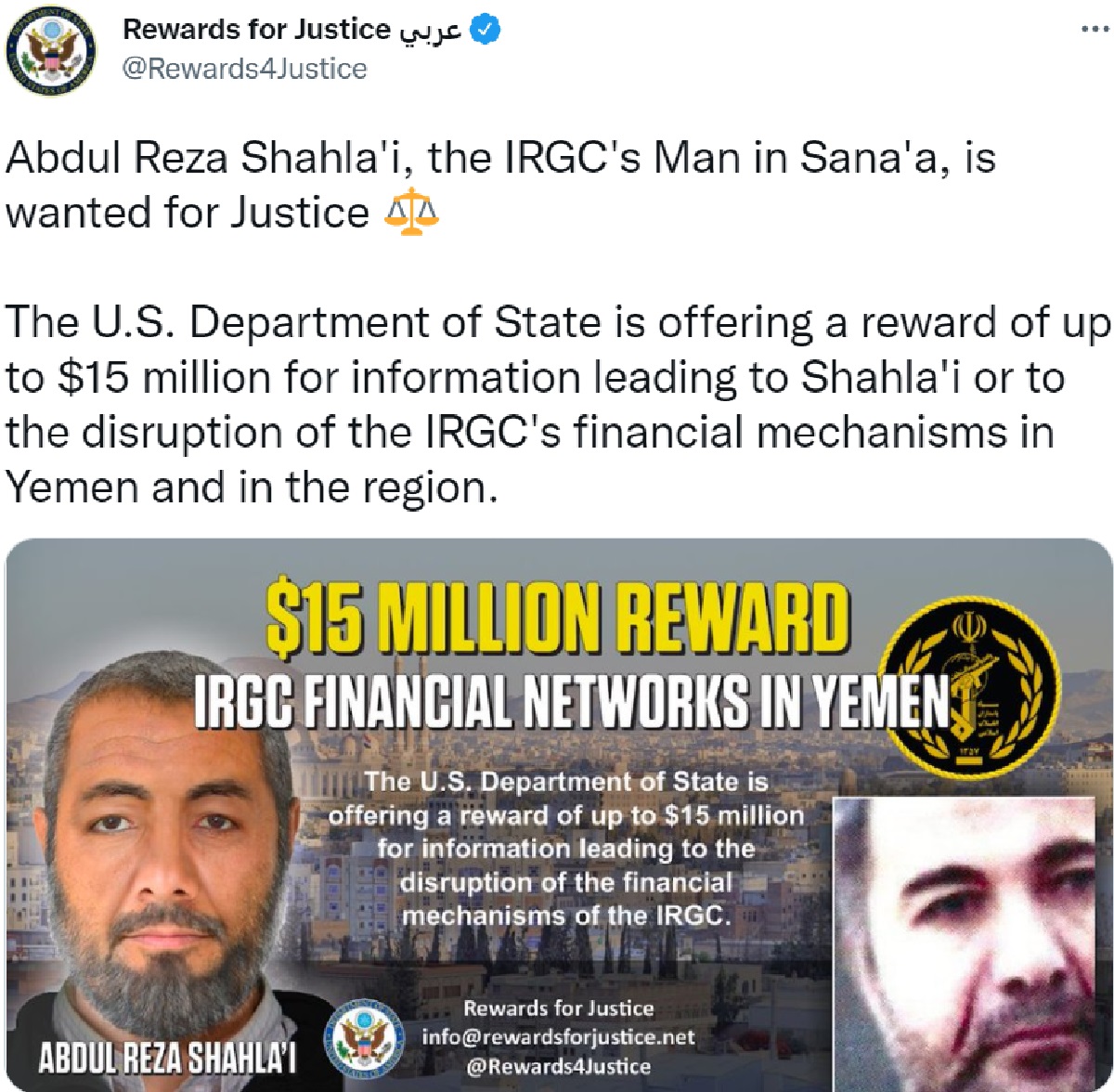Viewport: 1114px width, 1092px height.
Task: Click the tweet's first paragraph about Sana'a
Action: coord(501,187)
